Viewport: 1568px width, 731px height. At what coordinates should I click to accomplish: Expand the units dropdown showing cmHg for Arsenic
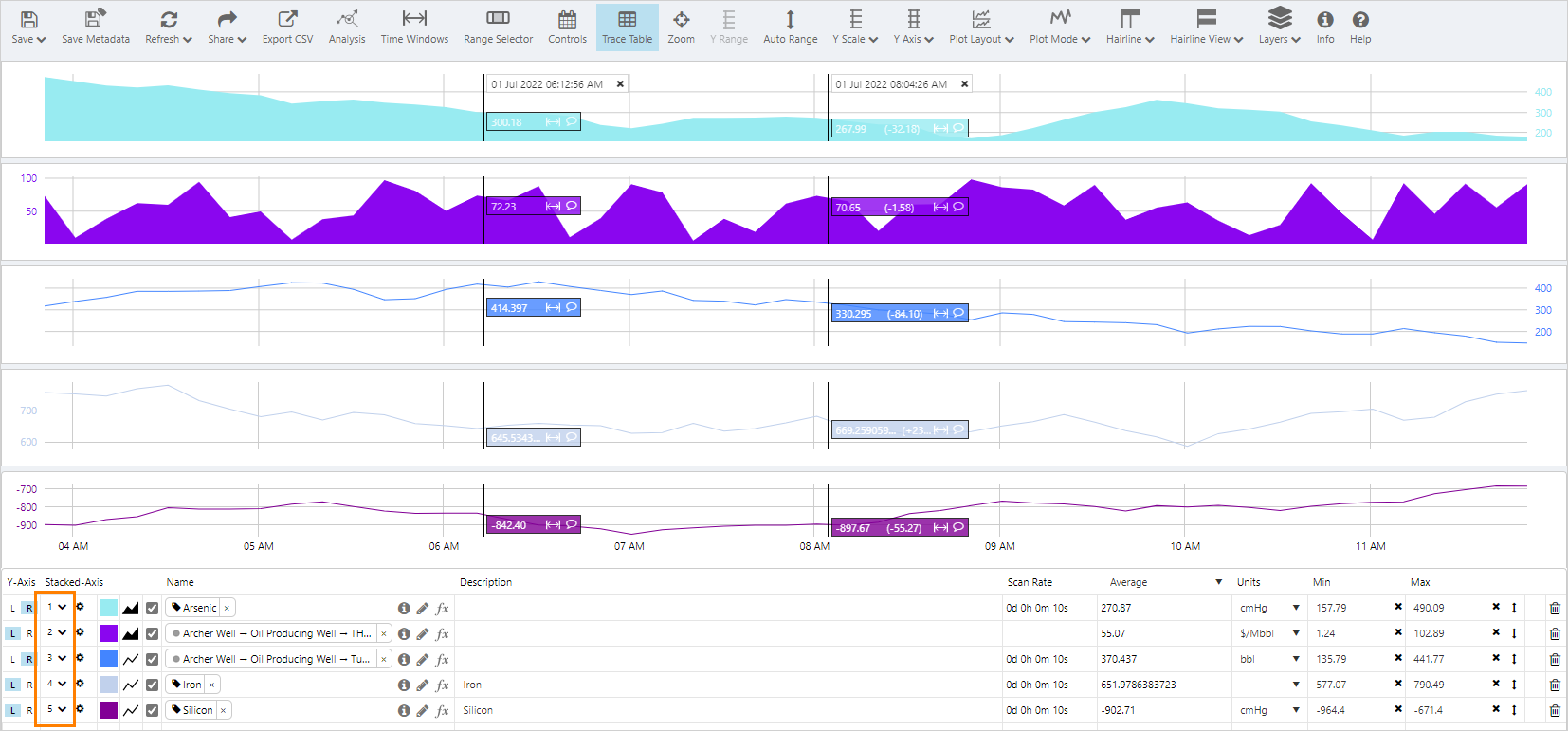(1296, 608)
